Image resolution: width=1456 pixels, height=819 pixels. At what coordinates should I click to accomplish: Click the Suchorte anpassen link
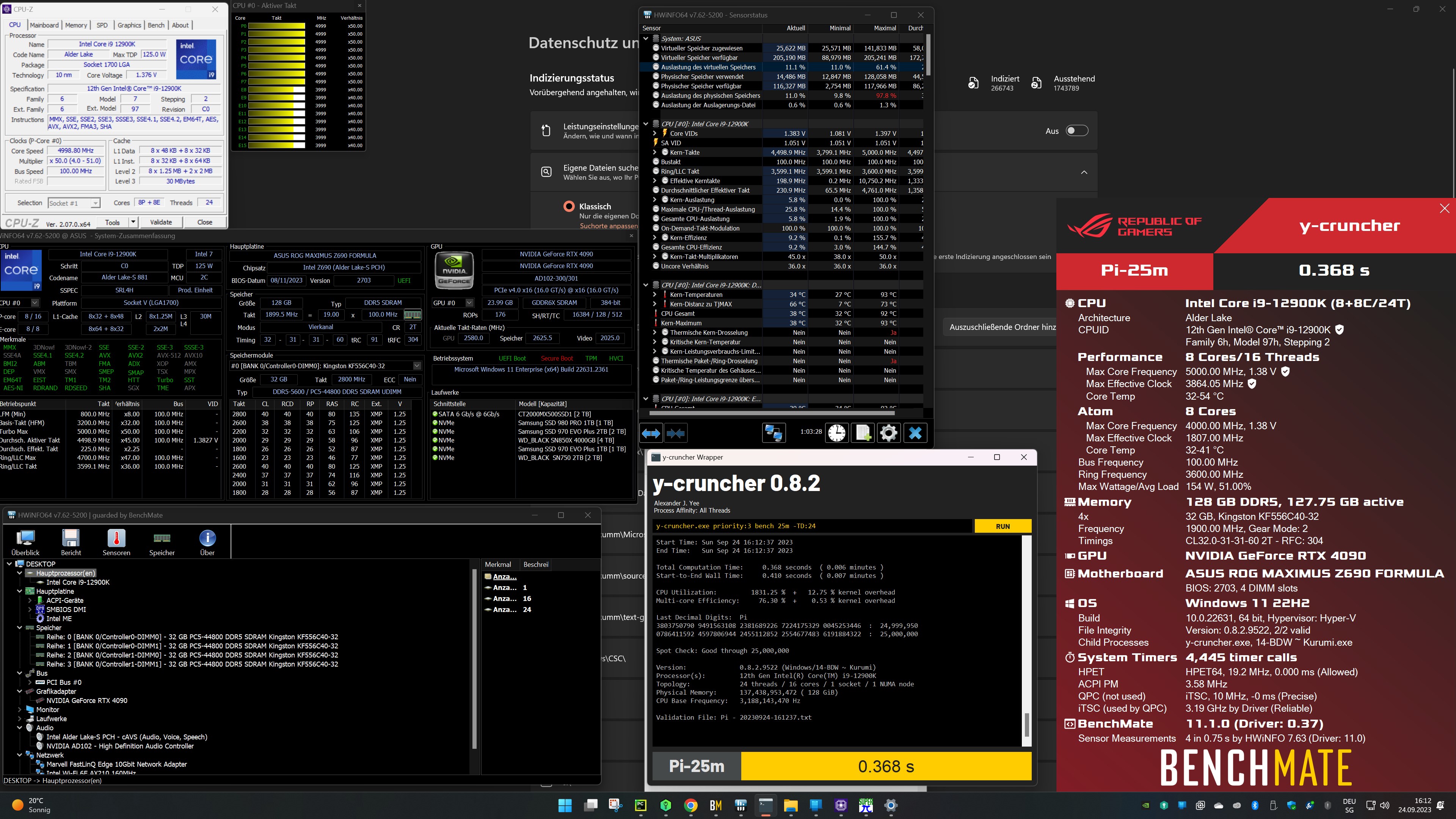(x=609, y=226)
